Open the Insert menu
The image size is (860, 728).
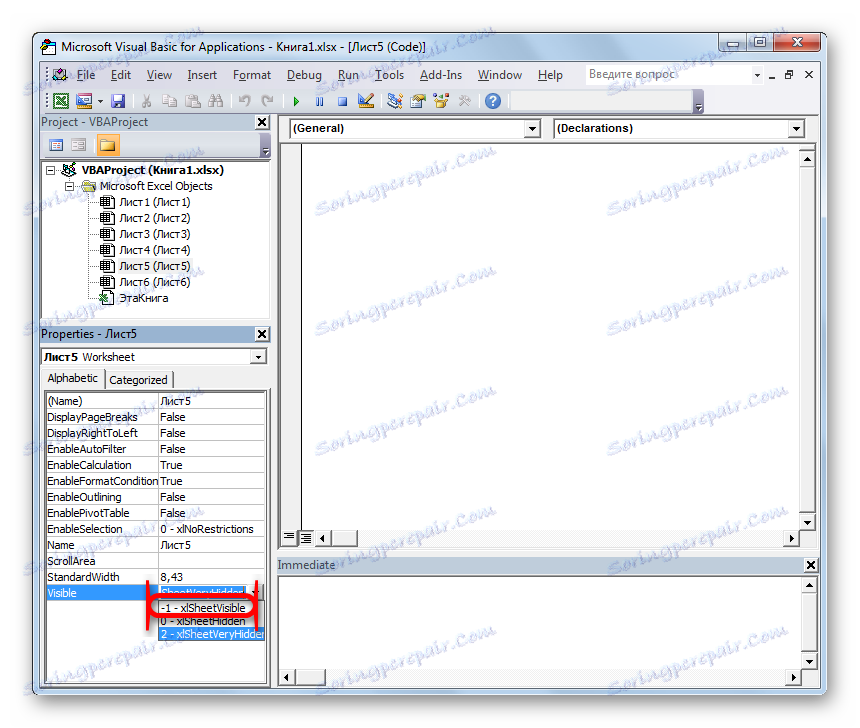pyautogui.click(x=202, y=75)
